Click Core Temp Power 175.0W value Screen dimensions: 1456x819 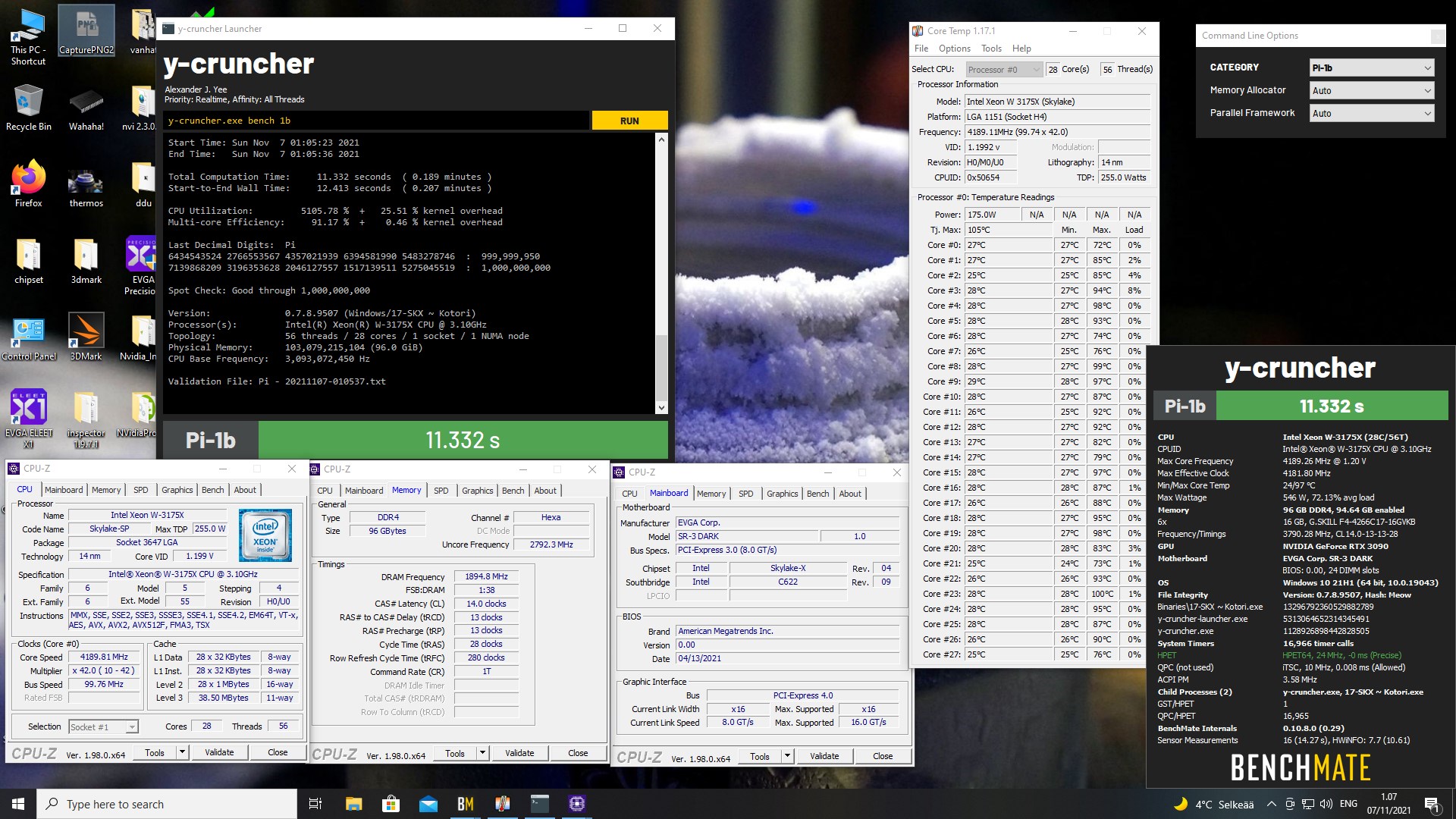992,215
